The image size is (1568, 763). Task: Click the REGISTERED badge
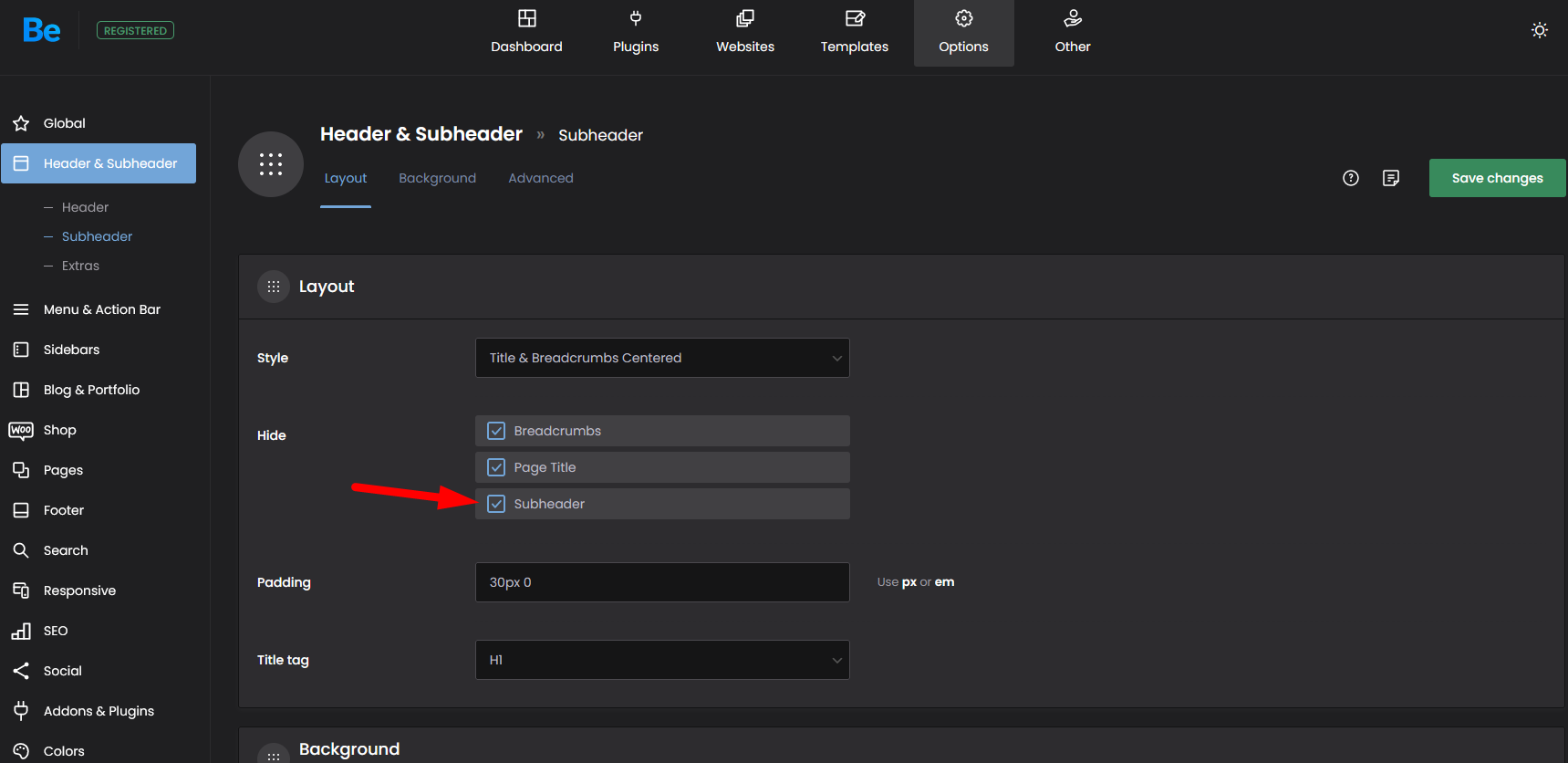coord(135,30)
